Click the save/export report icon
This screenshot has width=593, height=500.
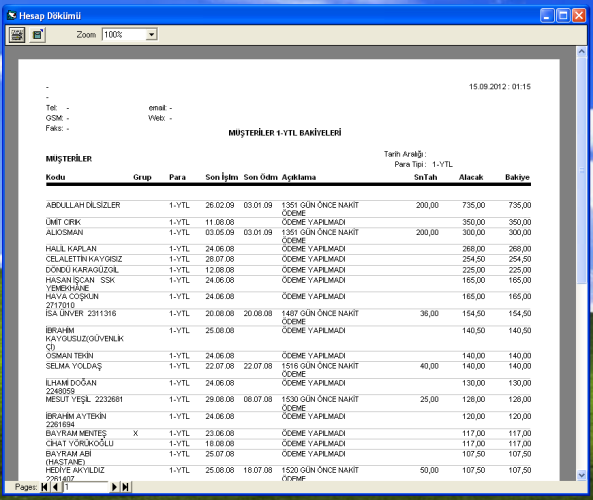point(37,35)
